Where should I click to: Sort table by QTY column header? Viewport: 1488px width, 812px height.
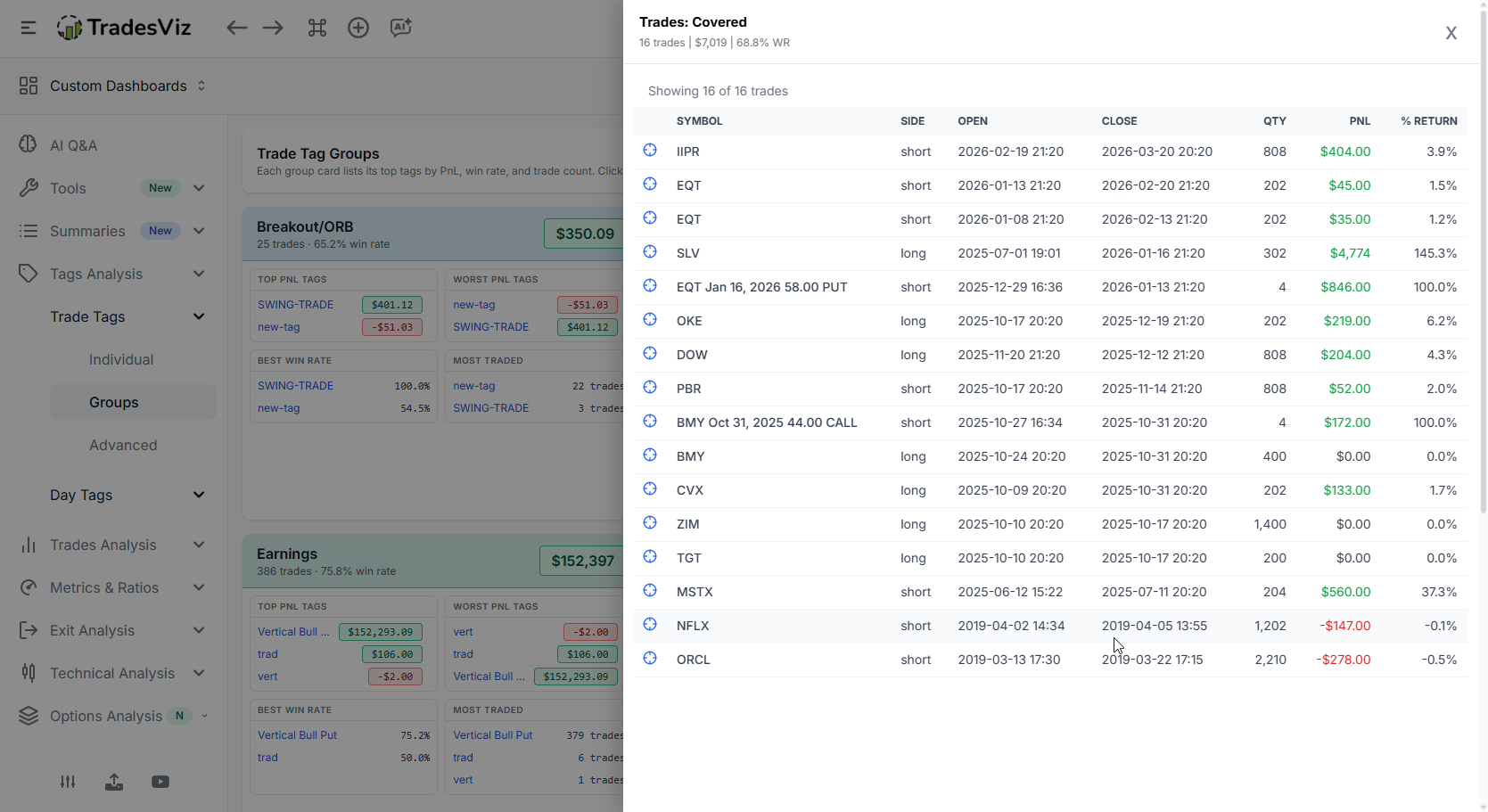tap(1274, 121)
